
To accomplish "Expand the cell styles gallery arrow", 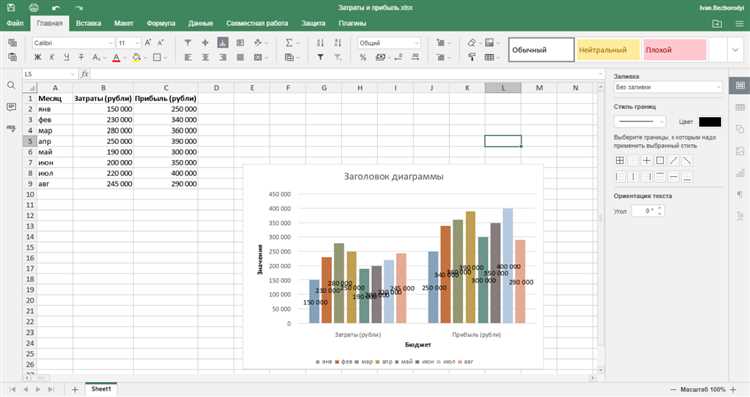I will (735, 50).
